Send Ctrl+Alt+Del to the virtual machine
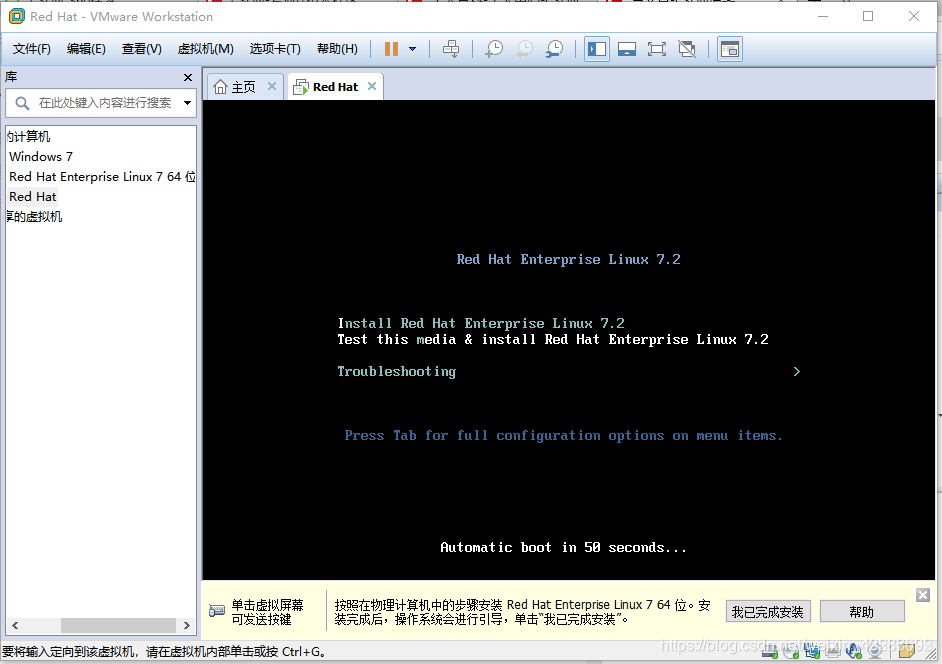The height and width of the screenshot is (664, 942). pyautogui.click(x=451, y=49)
